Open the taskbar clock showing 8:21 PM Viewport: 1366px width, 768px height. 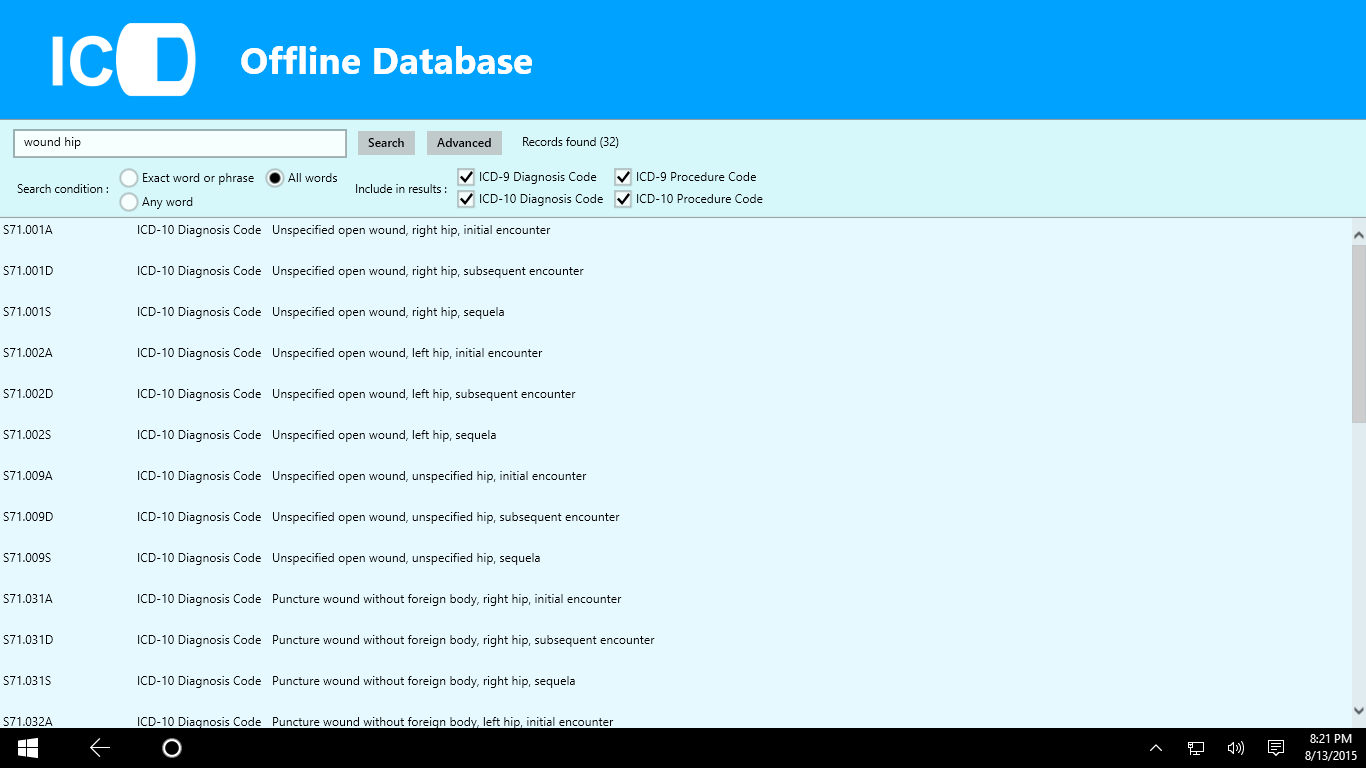1330,747
